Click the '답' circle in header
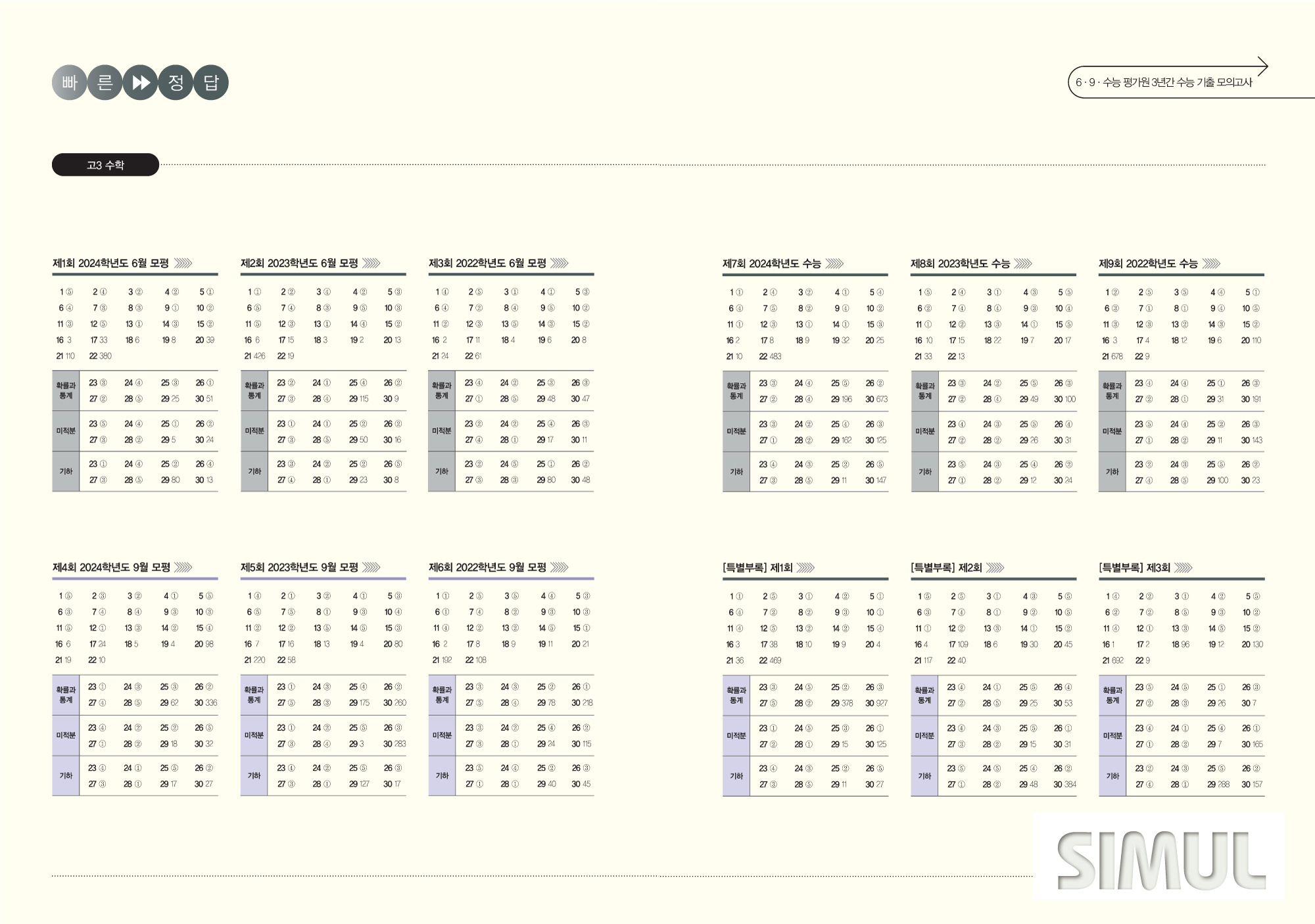Image resolution: width=1315 pixels, height=924 pixels. coord(211,83)
